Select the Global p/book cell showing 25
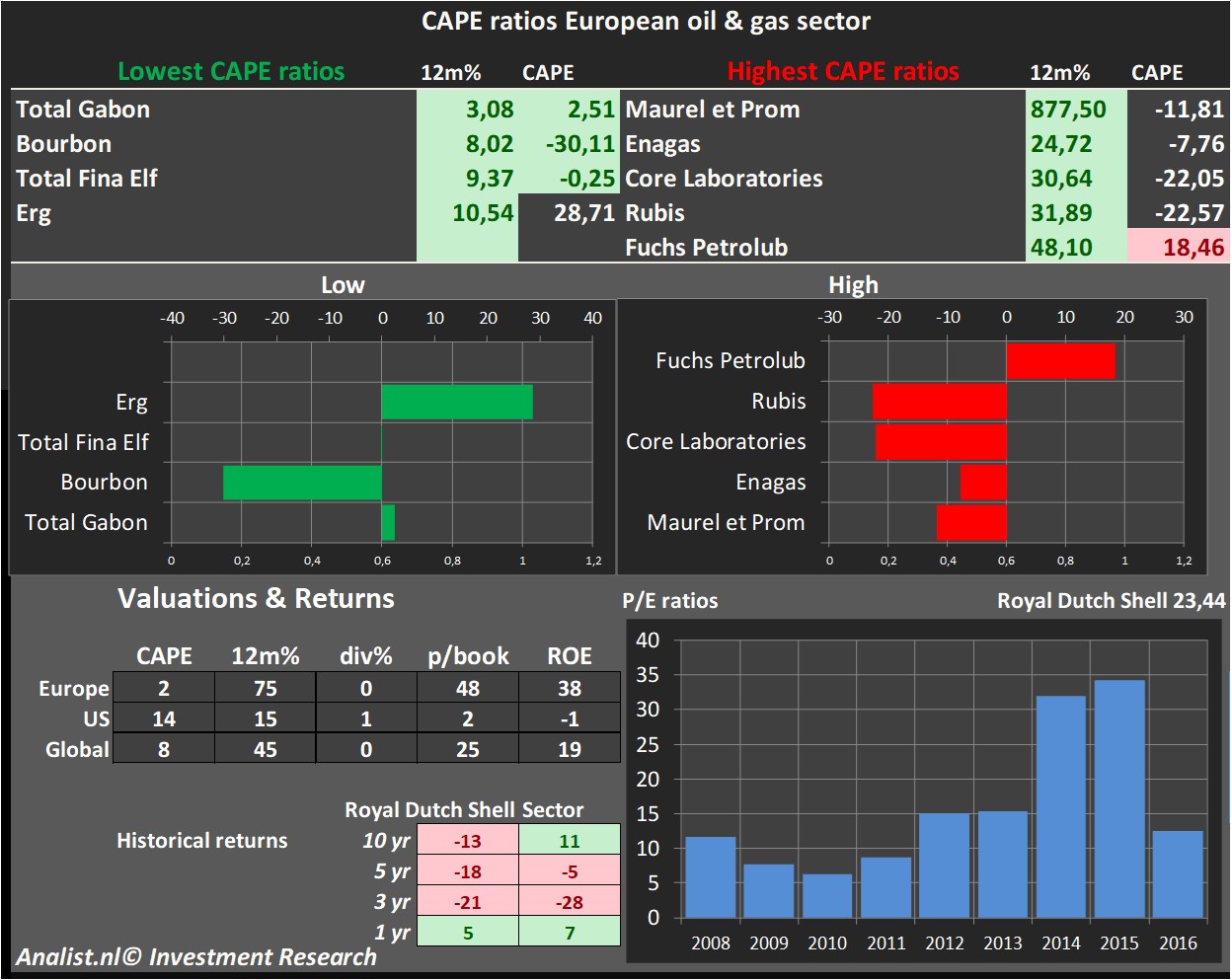The width and height of the screenshot is (1231, 980). [x=468, y=749]
